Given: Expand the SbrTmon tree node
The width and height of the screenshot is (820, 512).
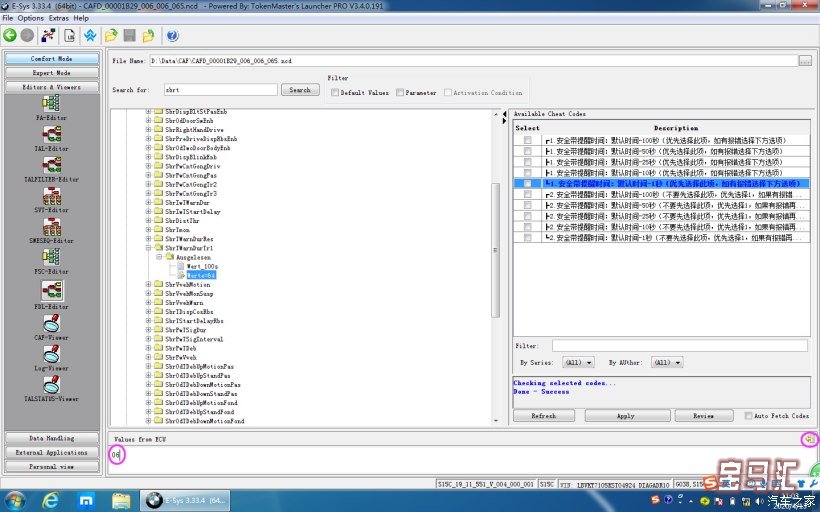Looking at the screenshot, I should tap(149, 230).
